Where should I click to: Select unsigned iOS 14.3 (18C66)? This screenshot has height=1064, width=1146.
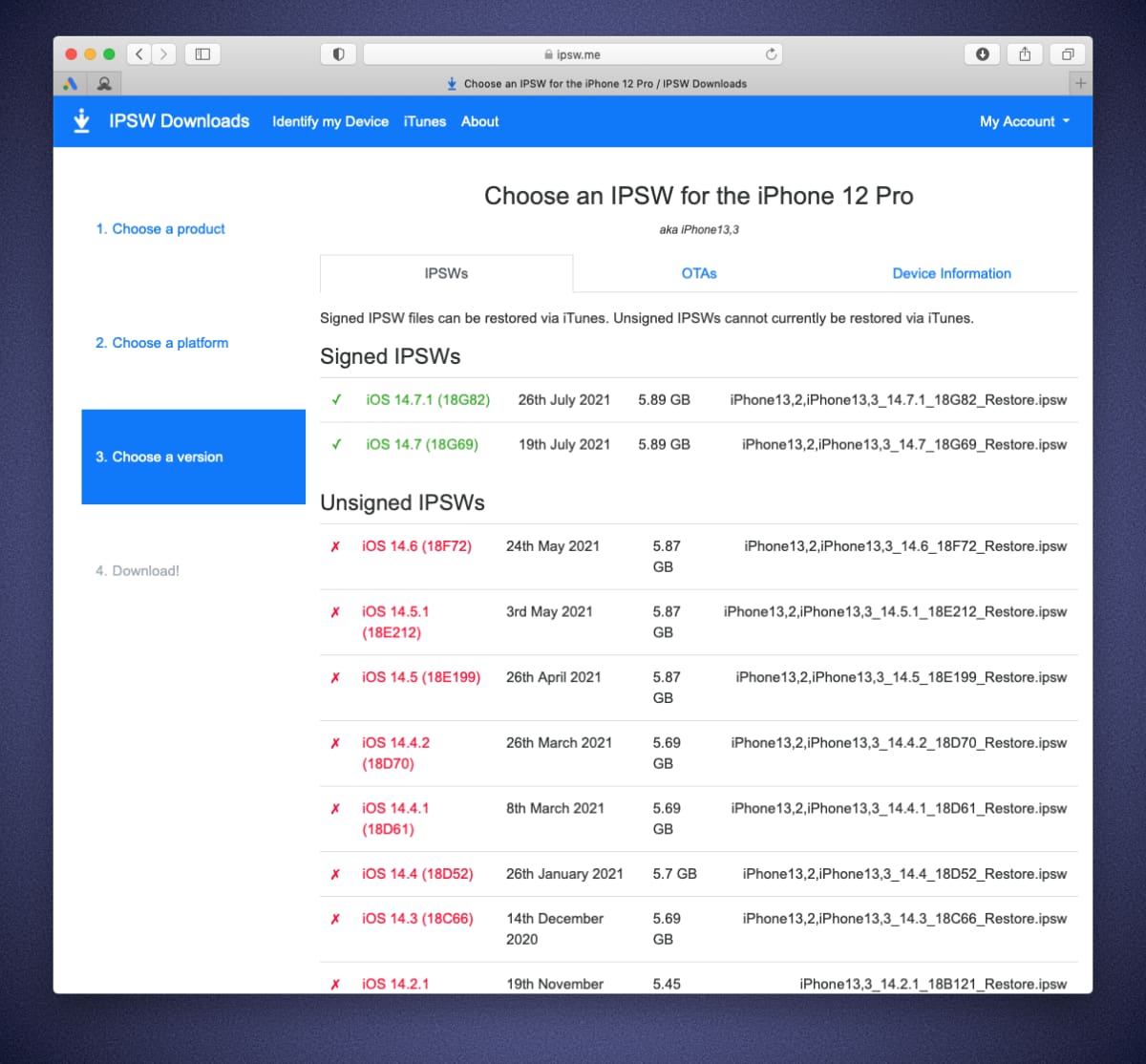(417, 919)
